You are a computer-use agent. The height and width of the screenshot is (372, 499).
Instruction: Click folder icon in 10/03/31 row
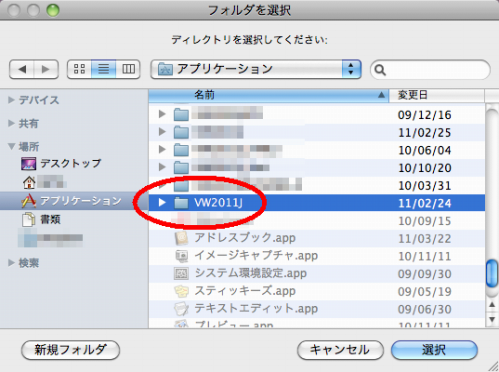click(181, 185)
